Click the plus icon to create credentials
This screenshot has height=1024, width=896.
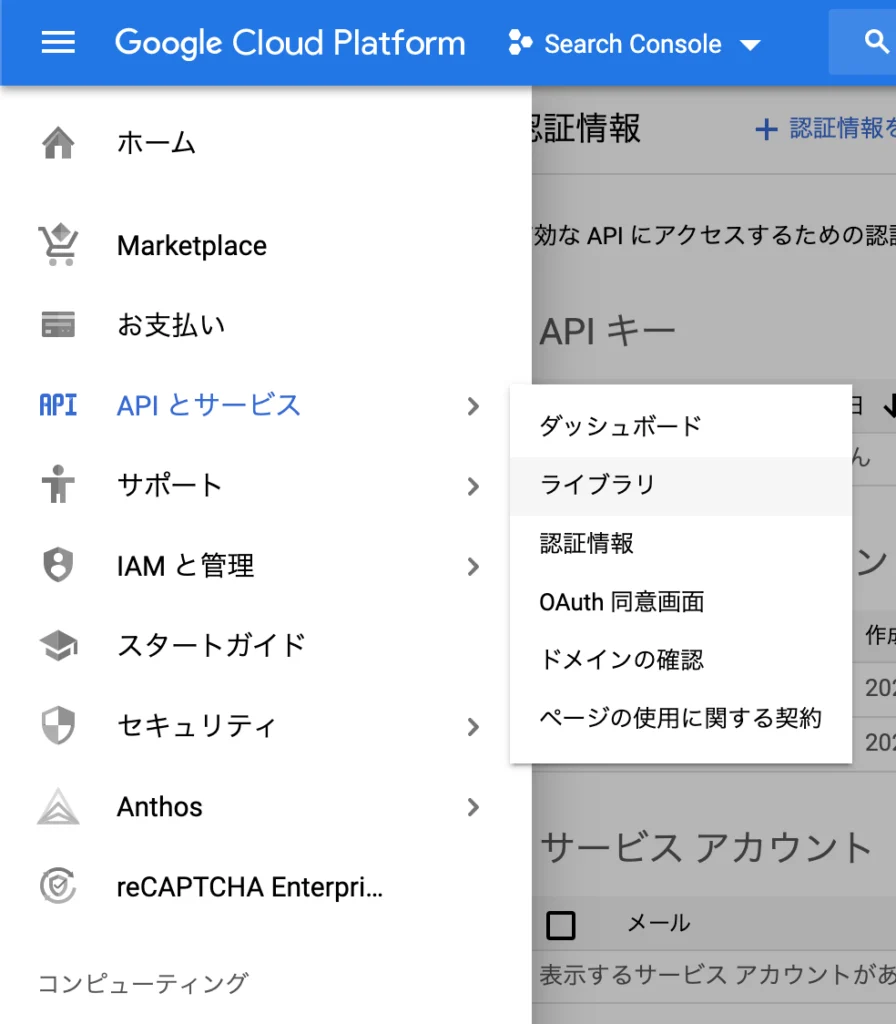click(x=766, y=129)
